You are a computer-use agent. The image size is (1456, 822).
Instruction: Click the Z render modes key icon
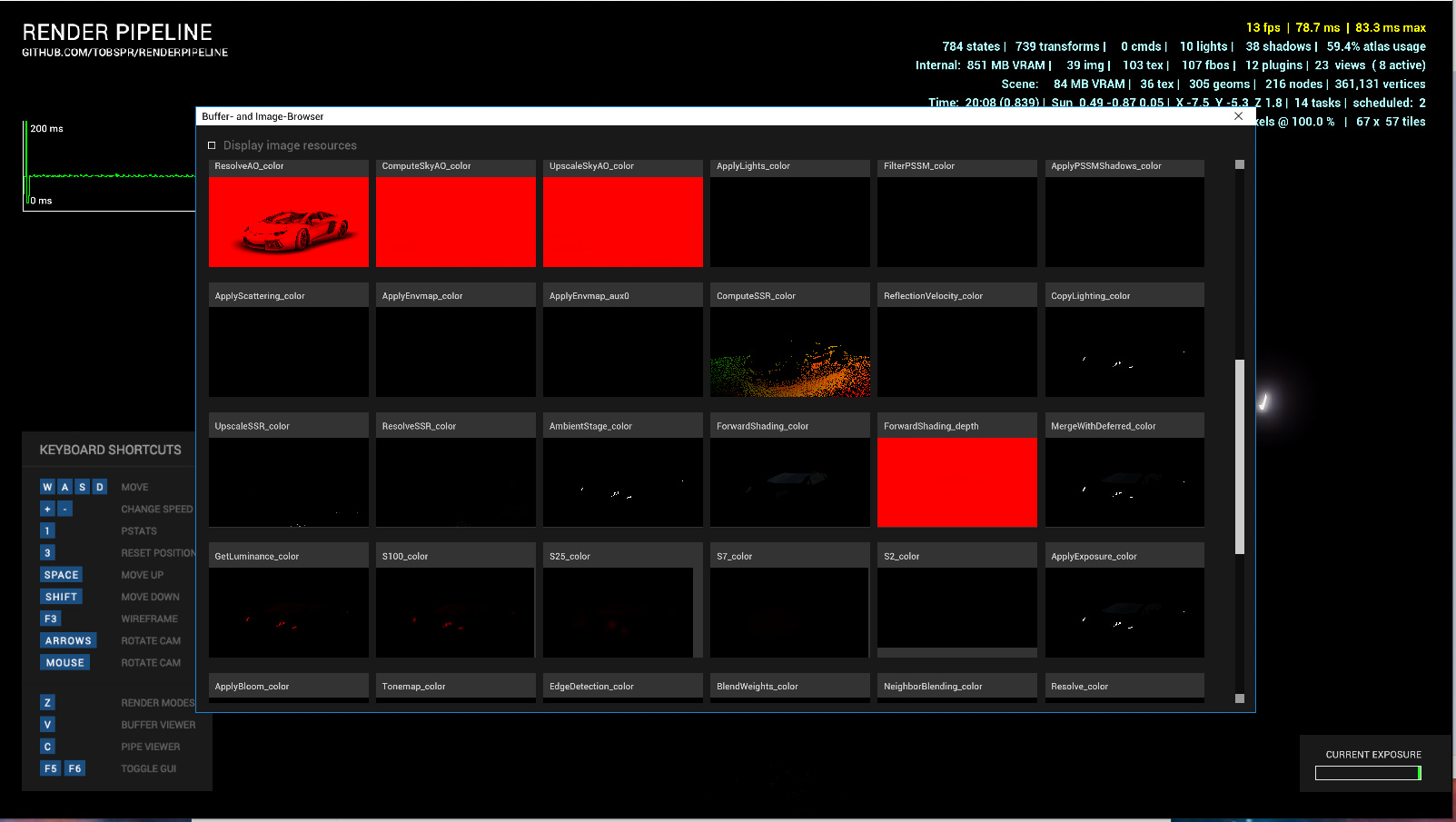click(x=47, y=703)
